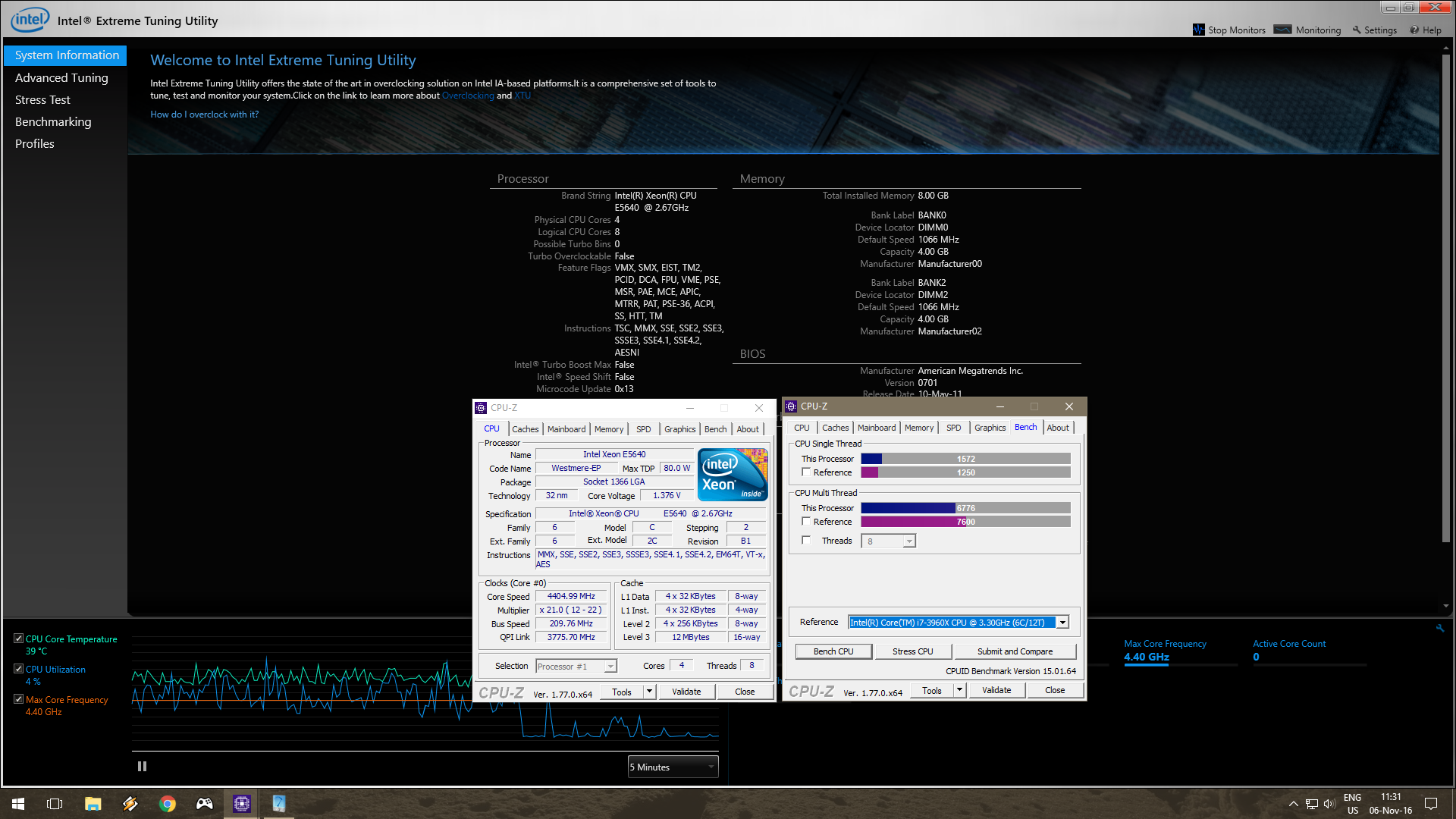The width and height of the screenshot is (1456, 819).
Task: Open Action Center notifications
Action: pos(1431,804)
